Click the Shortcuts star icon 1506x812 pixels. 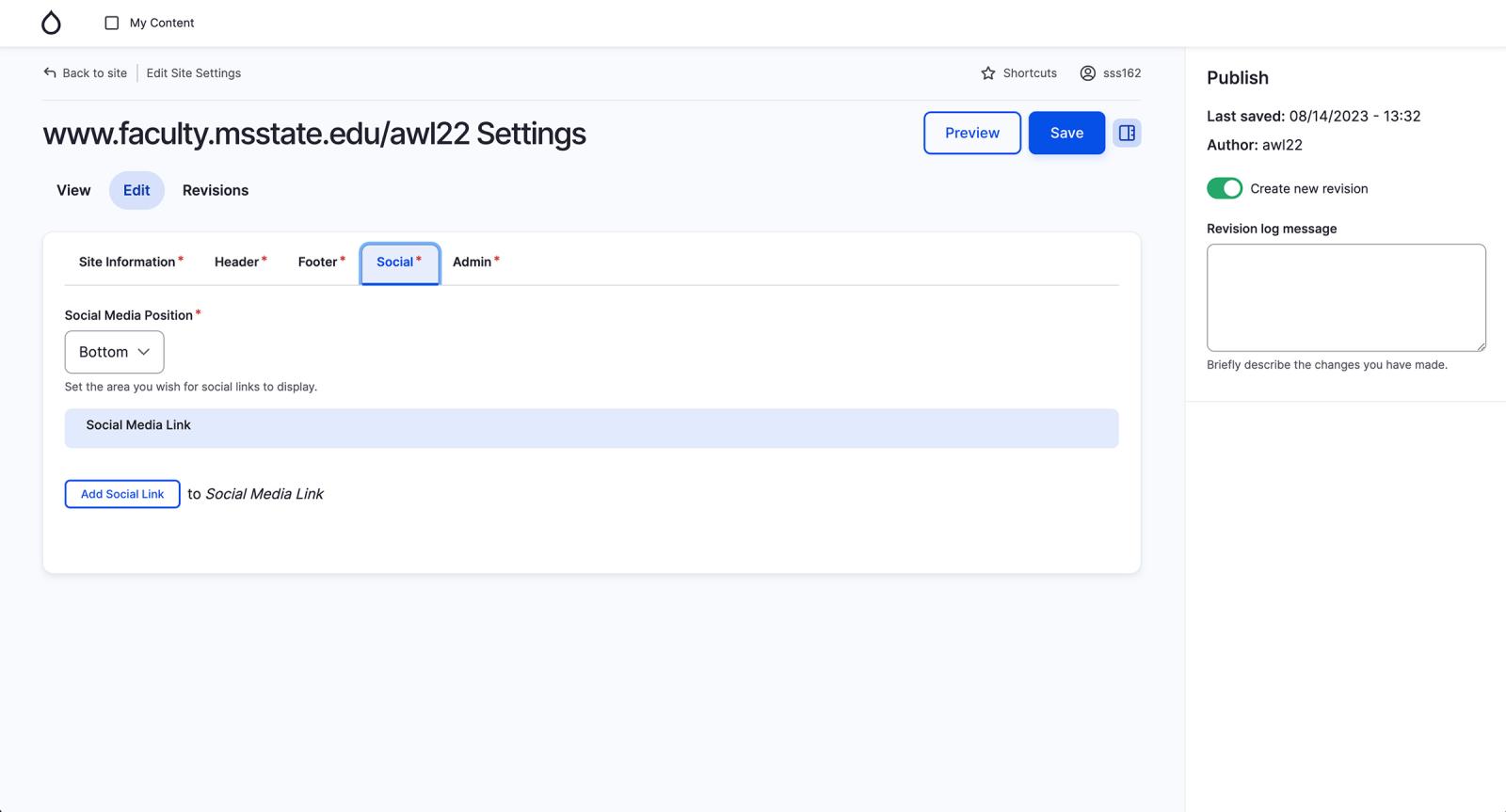click(x=987, y=73)
